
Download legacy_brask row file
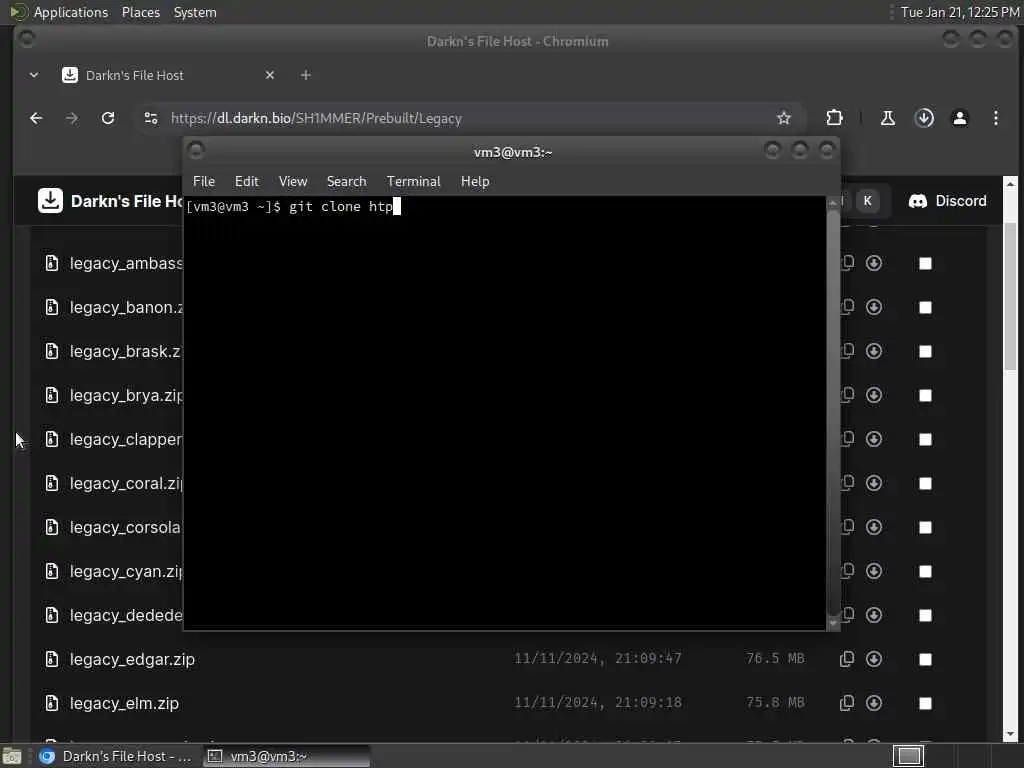pyautogui.click(x=874, y=351)
